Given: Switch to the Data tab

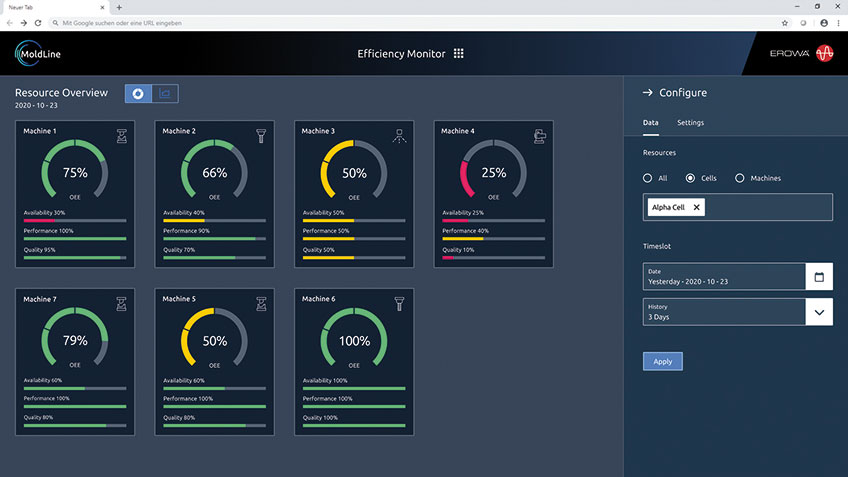Looking at the screenshot, I should coord(650,123).
